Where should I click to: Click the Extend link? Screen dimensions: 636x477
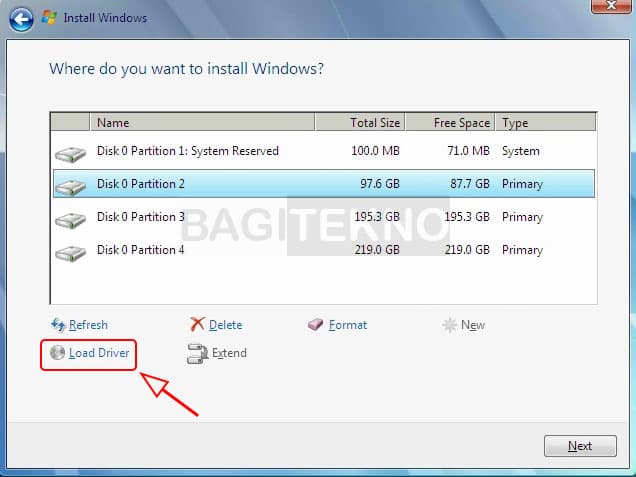[229, 353]
